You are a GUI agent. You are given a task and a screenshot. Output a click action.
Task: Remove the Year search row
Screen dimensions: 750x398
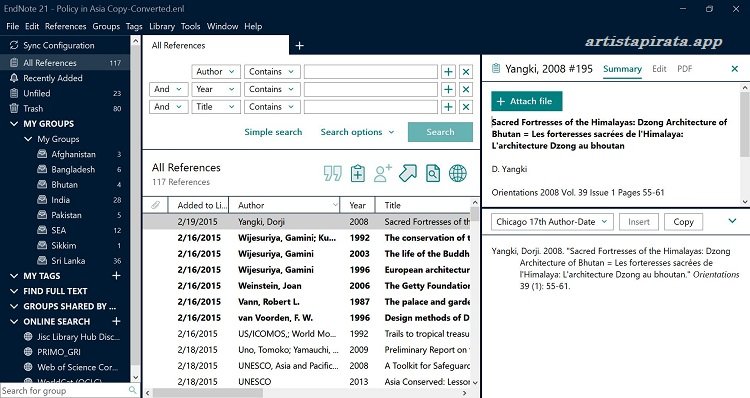click(x=466, y=89)
